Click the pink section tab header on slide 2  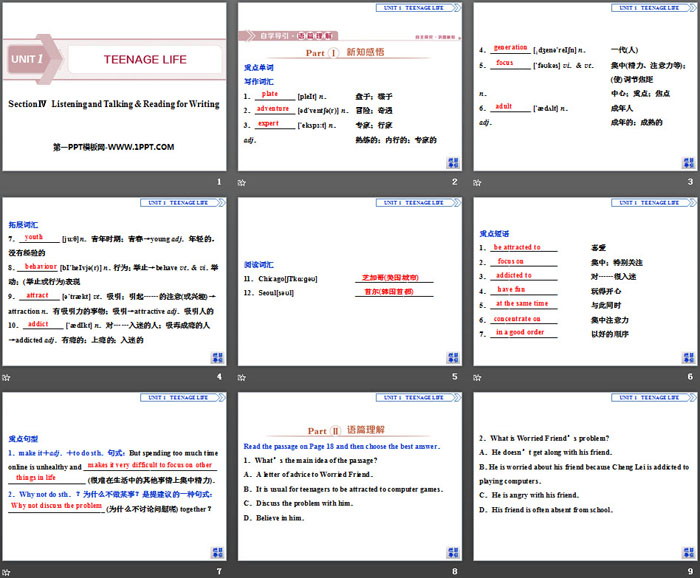pyautogui.click(x=288, y=36)
